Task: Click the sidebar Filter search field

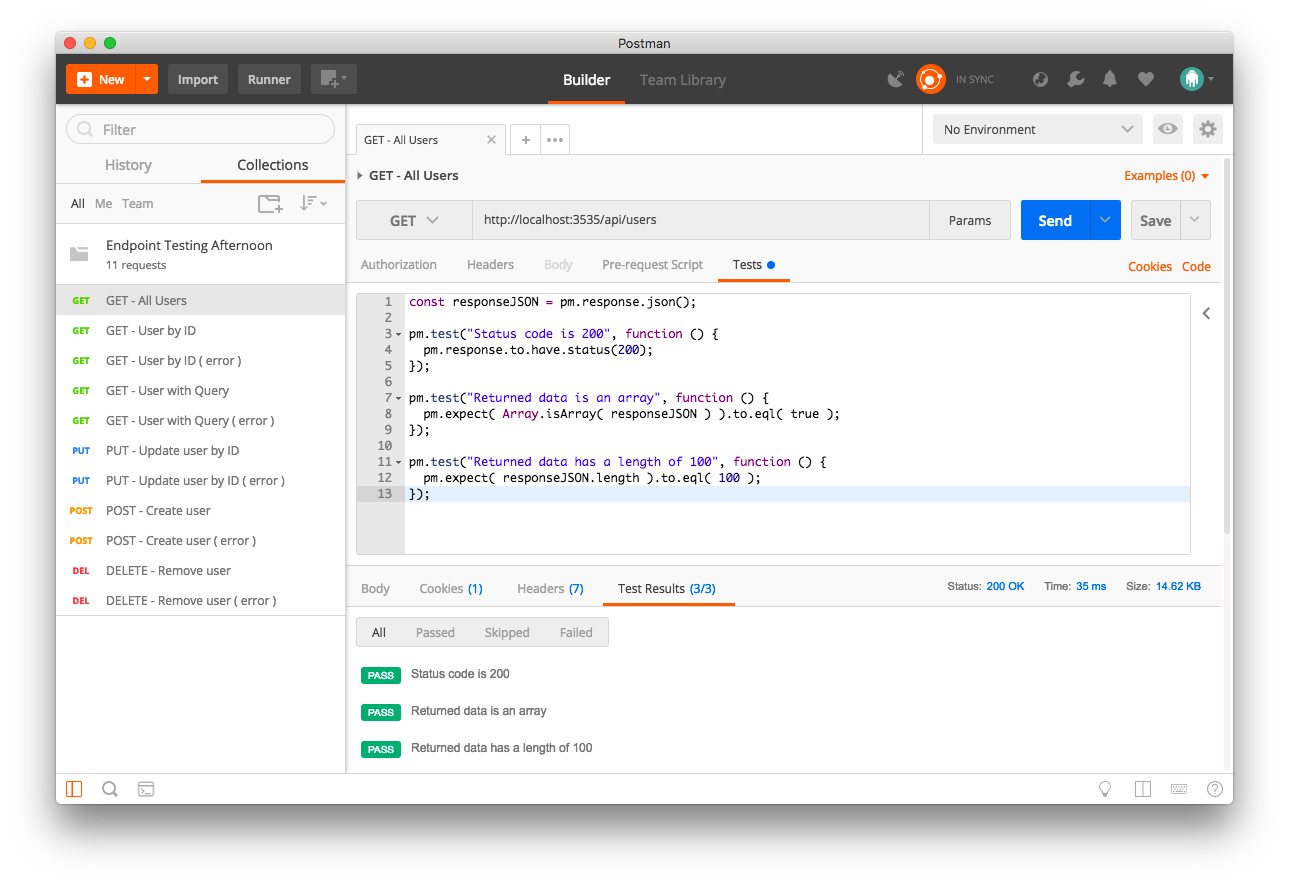Action: (x=200, y=129)
